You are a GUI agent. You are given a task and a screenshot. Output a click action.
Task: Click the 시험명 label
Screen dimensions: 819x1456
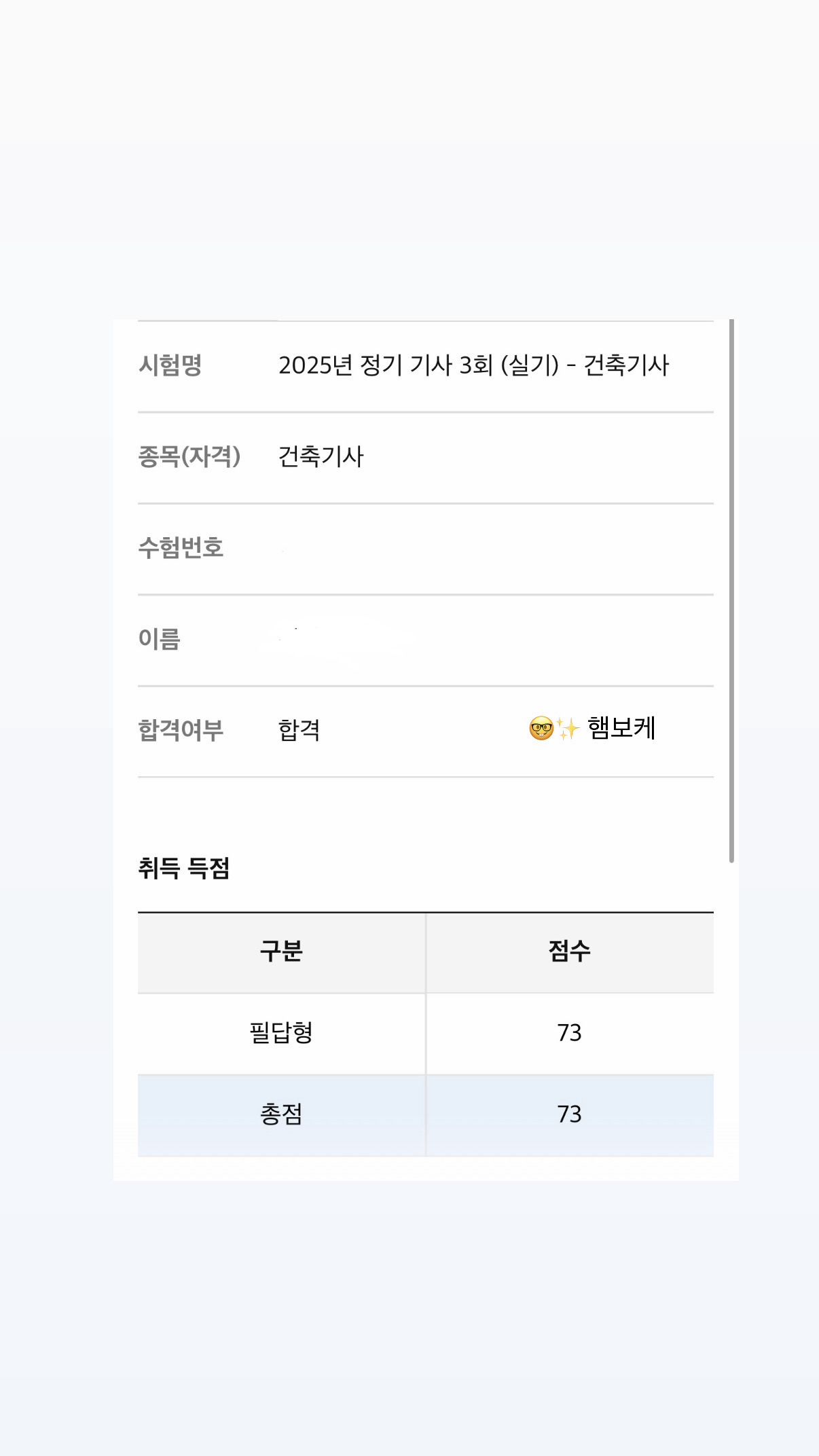170,365
